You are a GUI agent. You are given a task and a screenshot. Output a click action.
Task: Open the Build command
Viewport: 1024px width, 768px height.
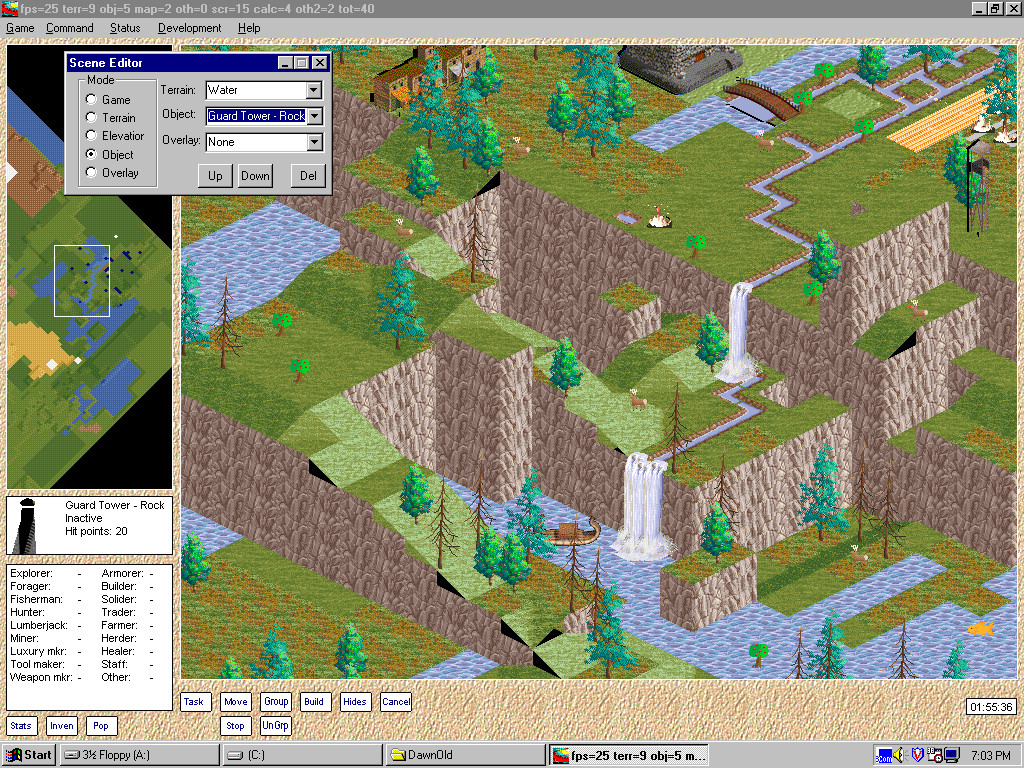click(314, 702)
